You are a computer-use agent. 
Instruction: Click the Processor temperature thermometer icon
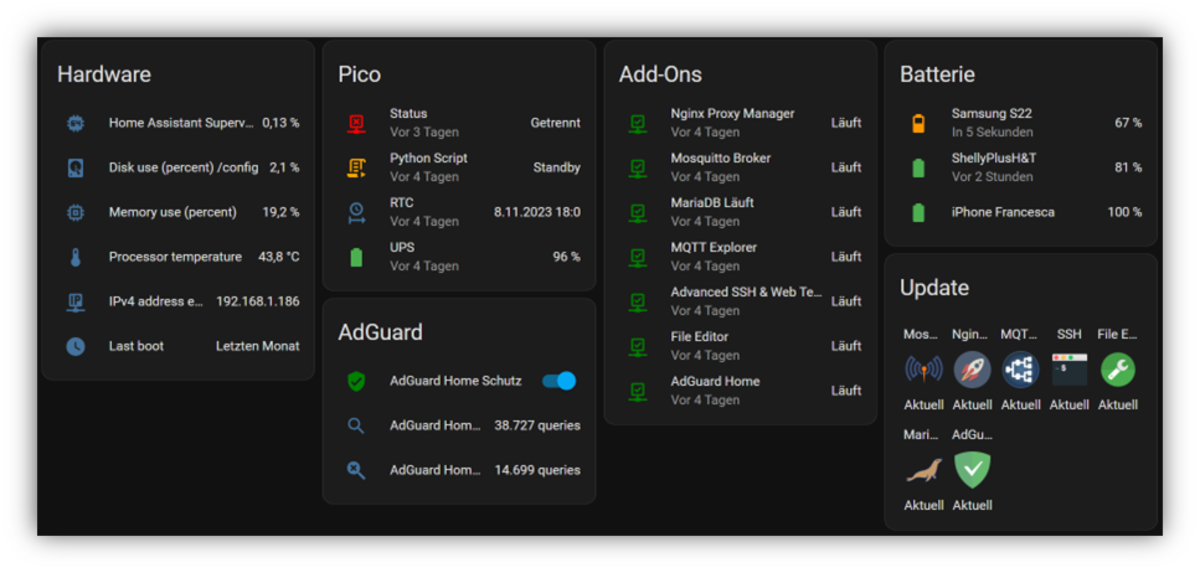pyautogui.click(x=76, y=257)
